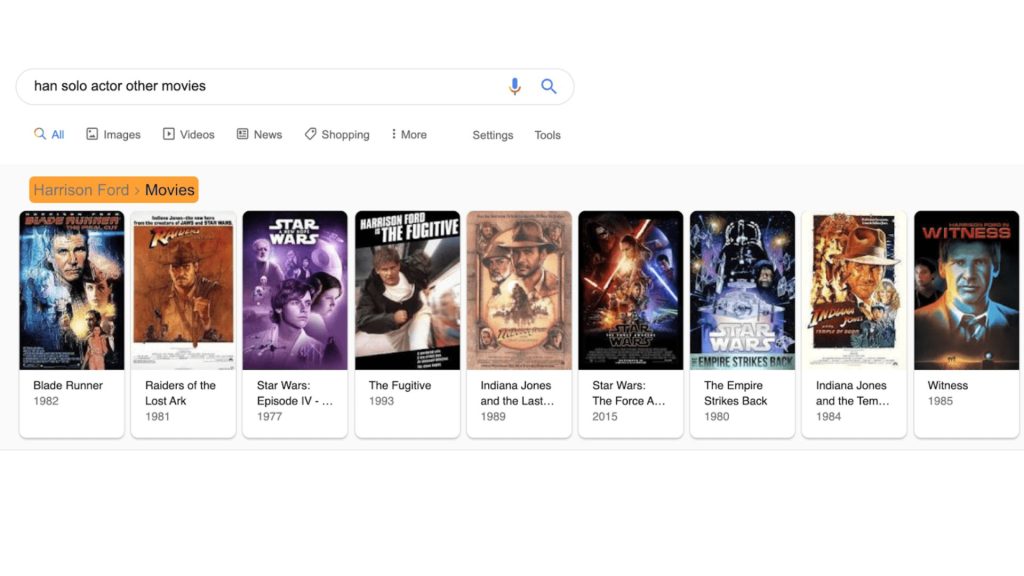The height and width of the screenshot is (576, 1024).
Task: Switch to the Images tab
Action: click(114, 135)
